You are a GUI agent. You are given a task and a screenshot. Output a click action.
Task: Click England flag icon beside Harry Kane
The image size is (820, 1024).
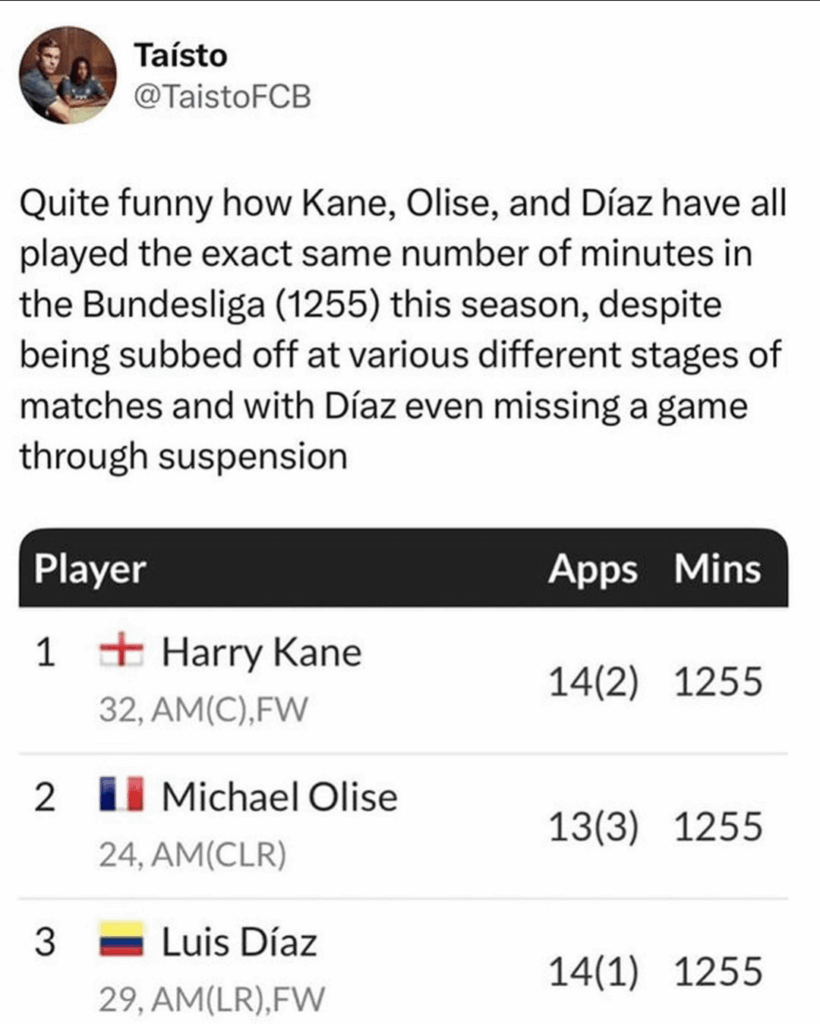pyautogui.click(x=121, y=653)
